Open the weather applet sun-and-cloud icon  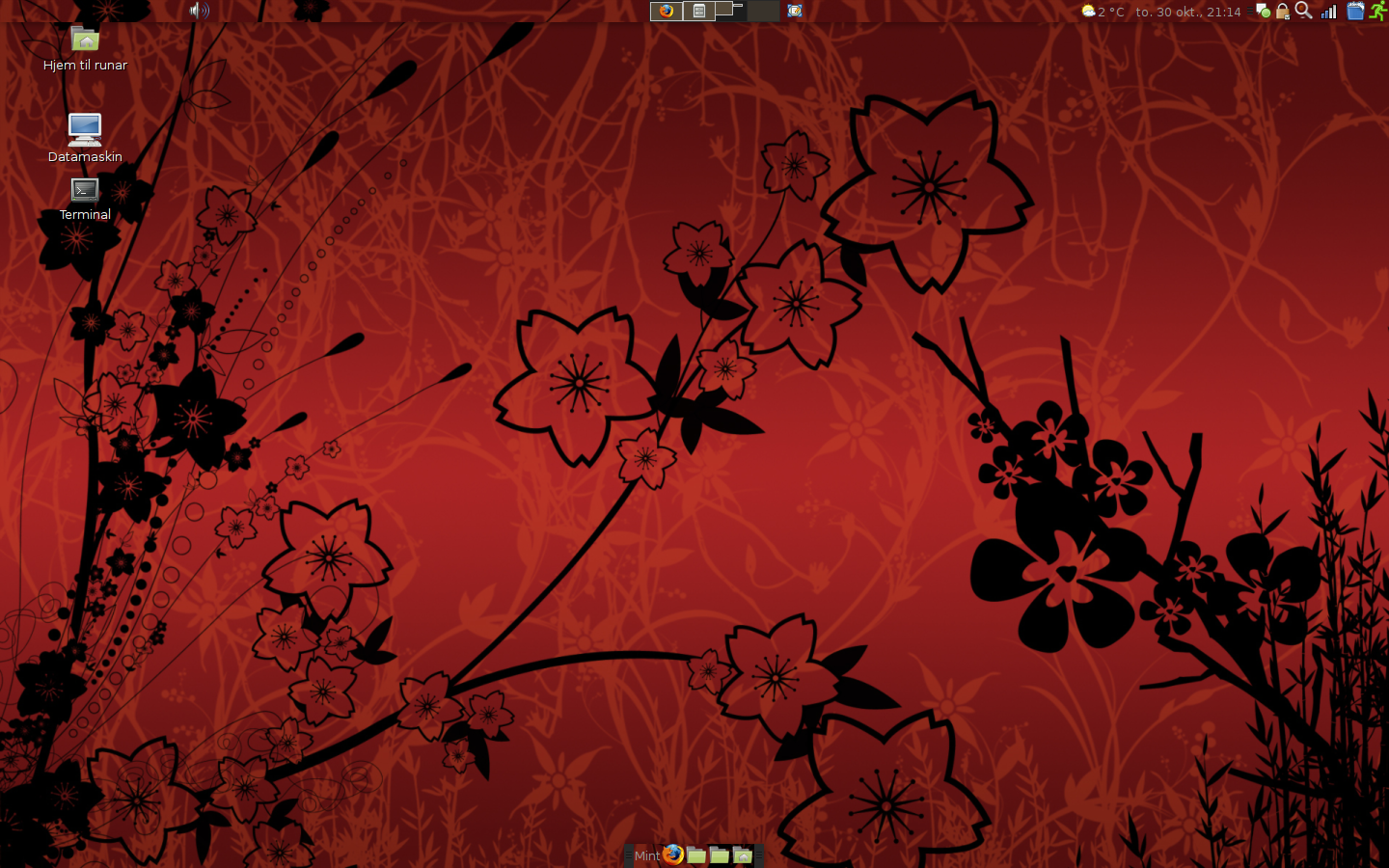tap(1088, 12)
